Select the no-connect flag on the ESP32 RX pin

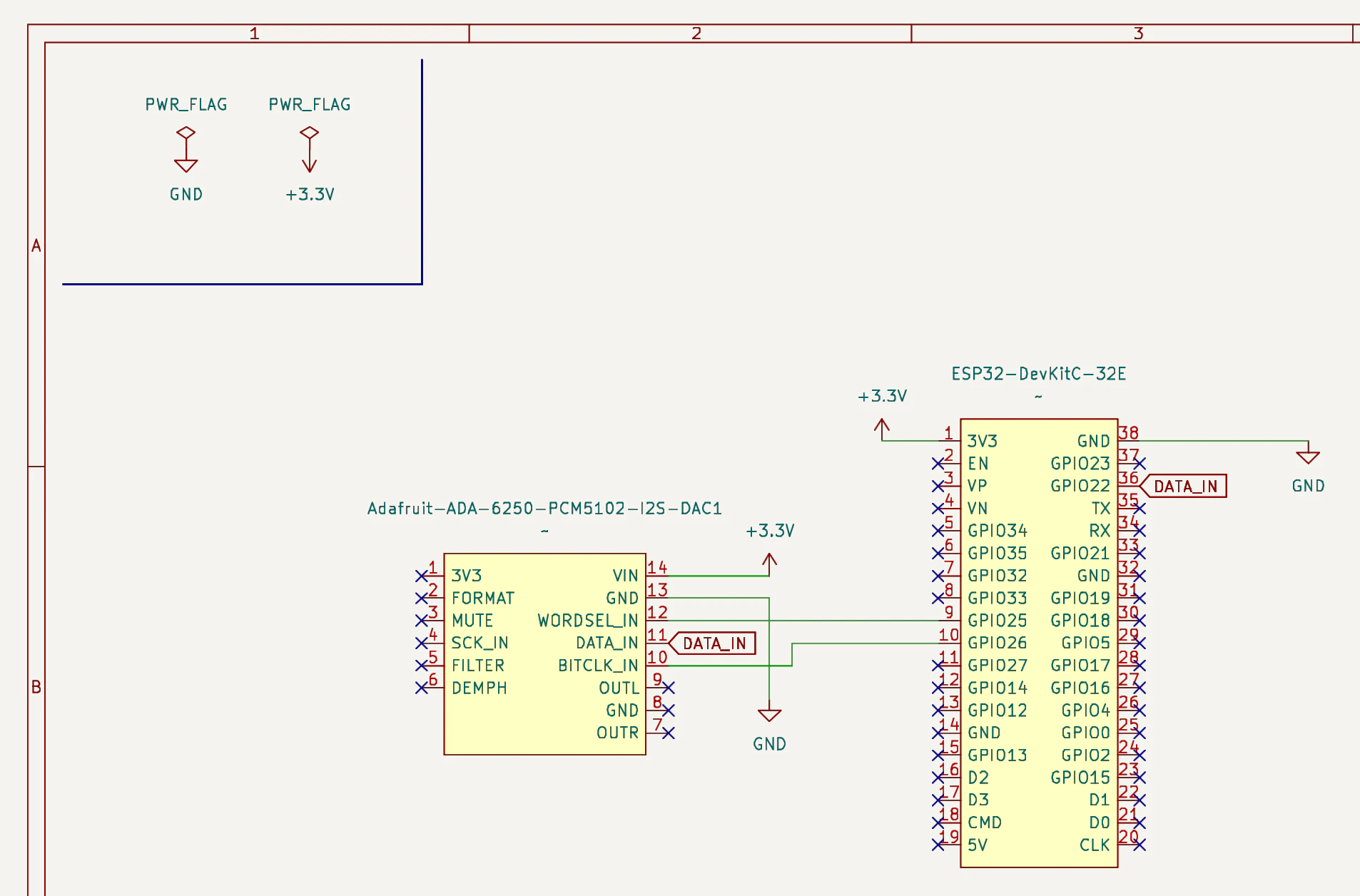(x=1140, y=531)
